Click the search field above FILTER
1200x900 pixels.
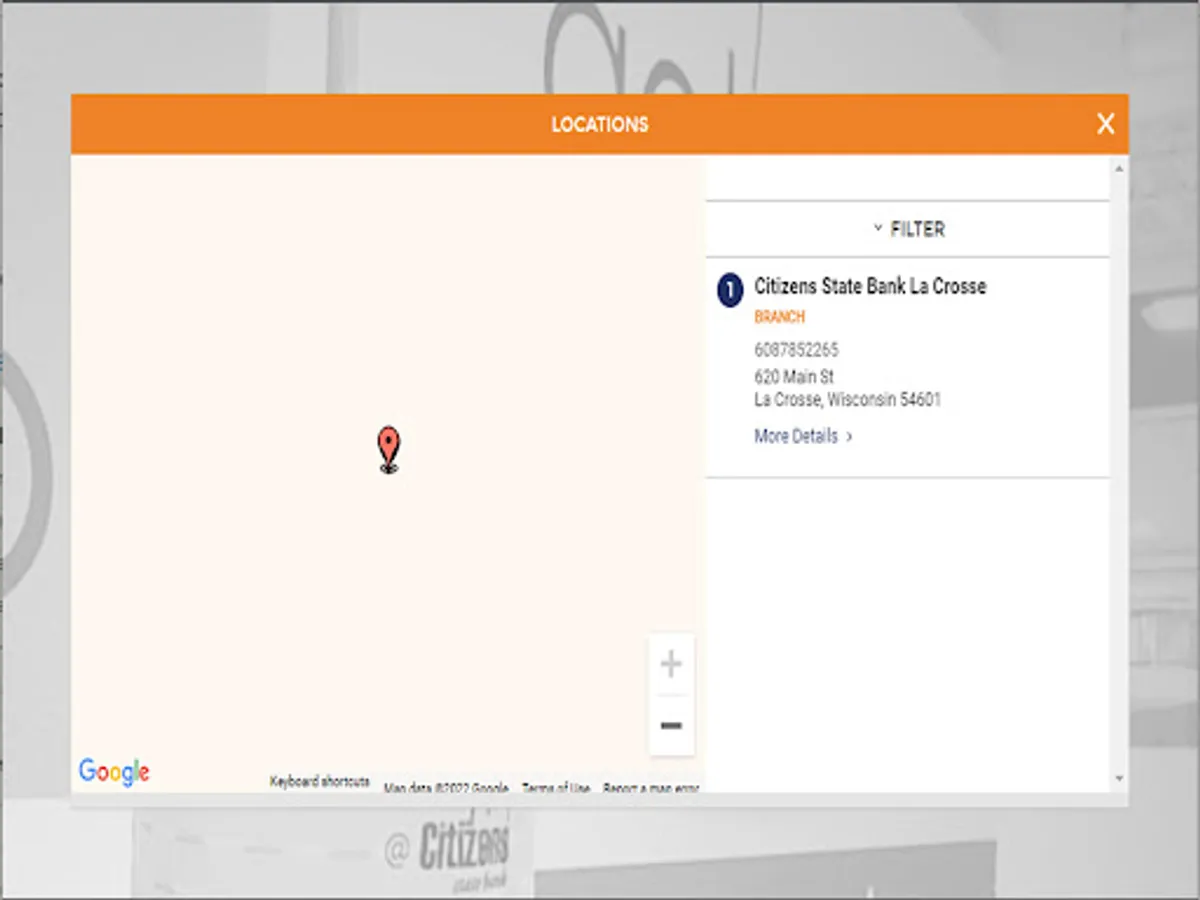pos(908,178)
